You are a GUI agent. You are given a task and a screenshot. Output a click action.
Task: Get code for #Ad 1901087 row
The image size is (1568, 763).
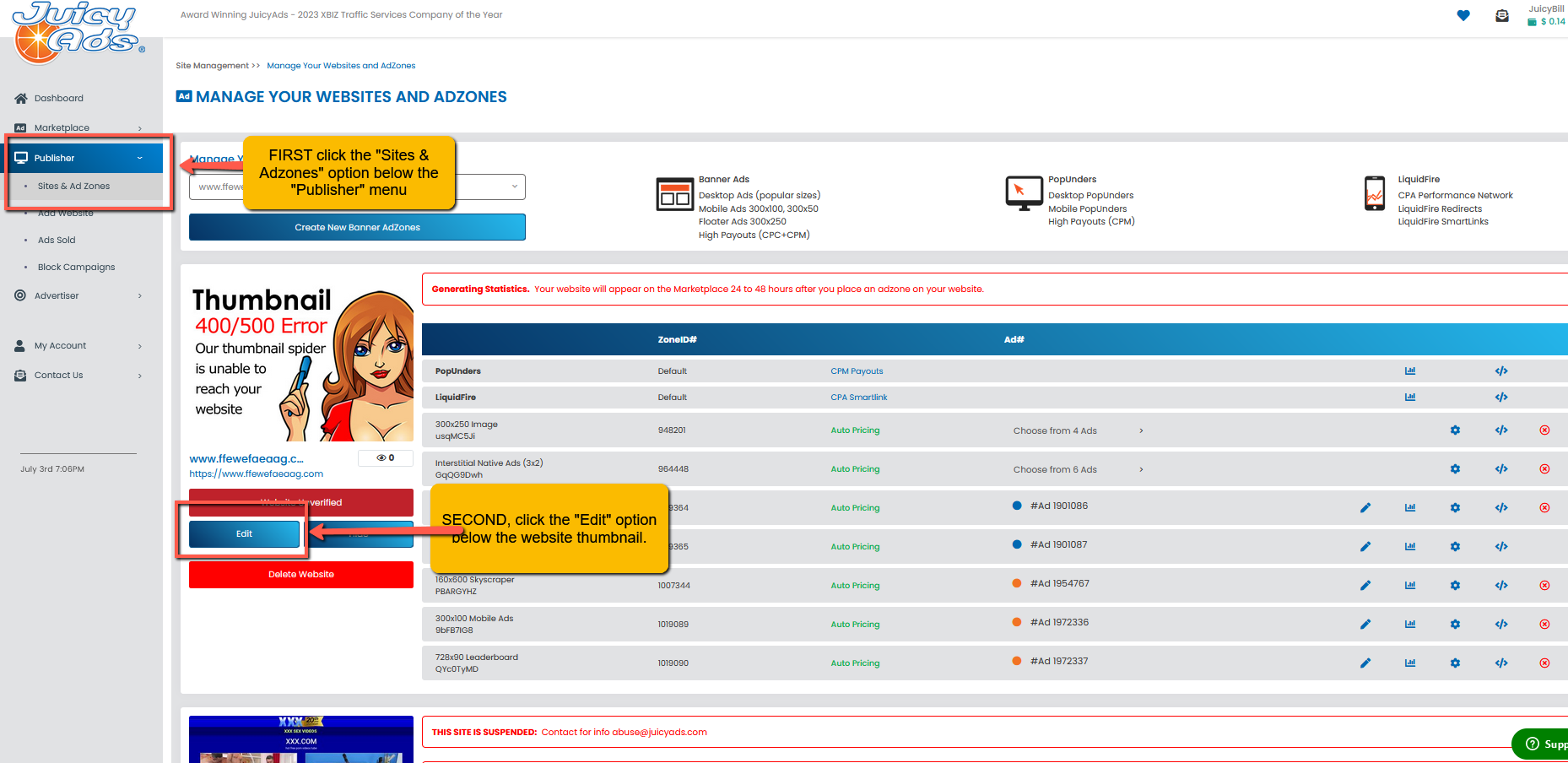pos(1501,547)
